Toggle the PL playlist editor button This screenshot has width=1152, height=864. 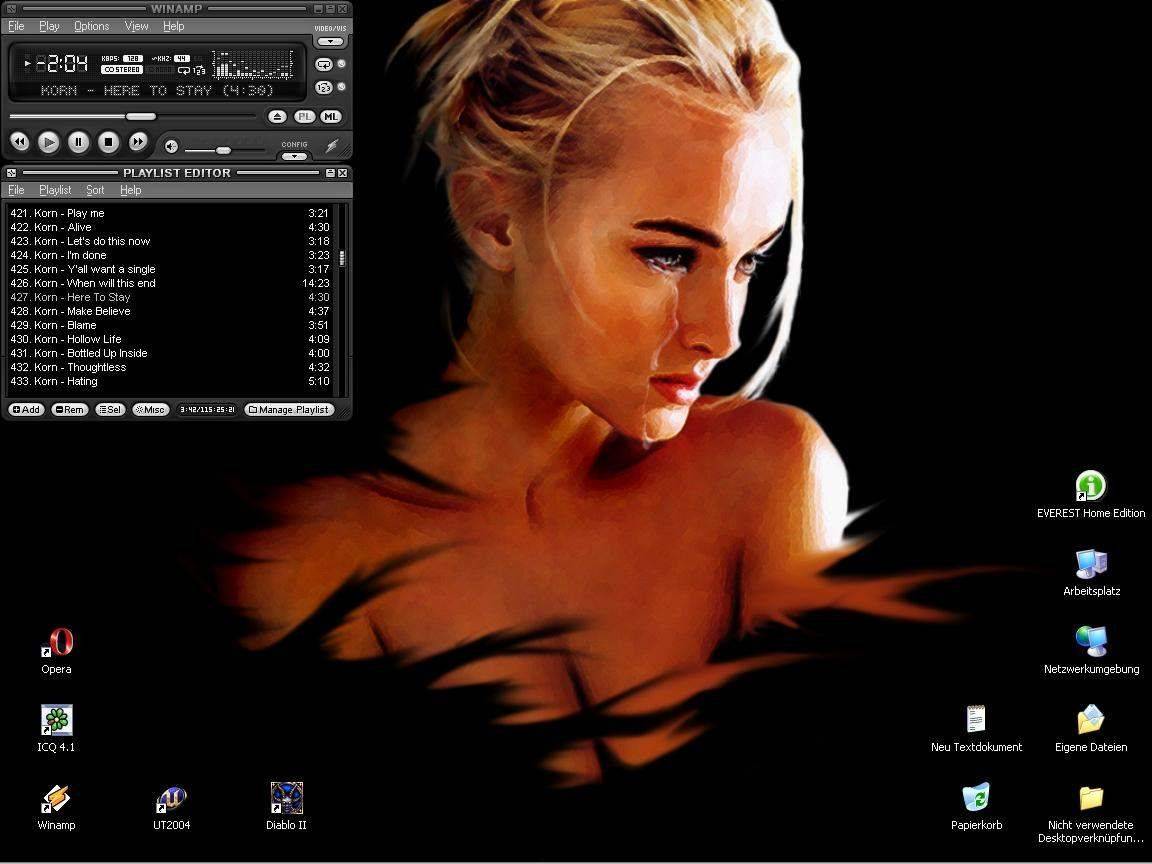pos(304,117)
